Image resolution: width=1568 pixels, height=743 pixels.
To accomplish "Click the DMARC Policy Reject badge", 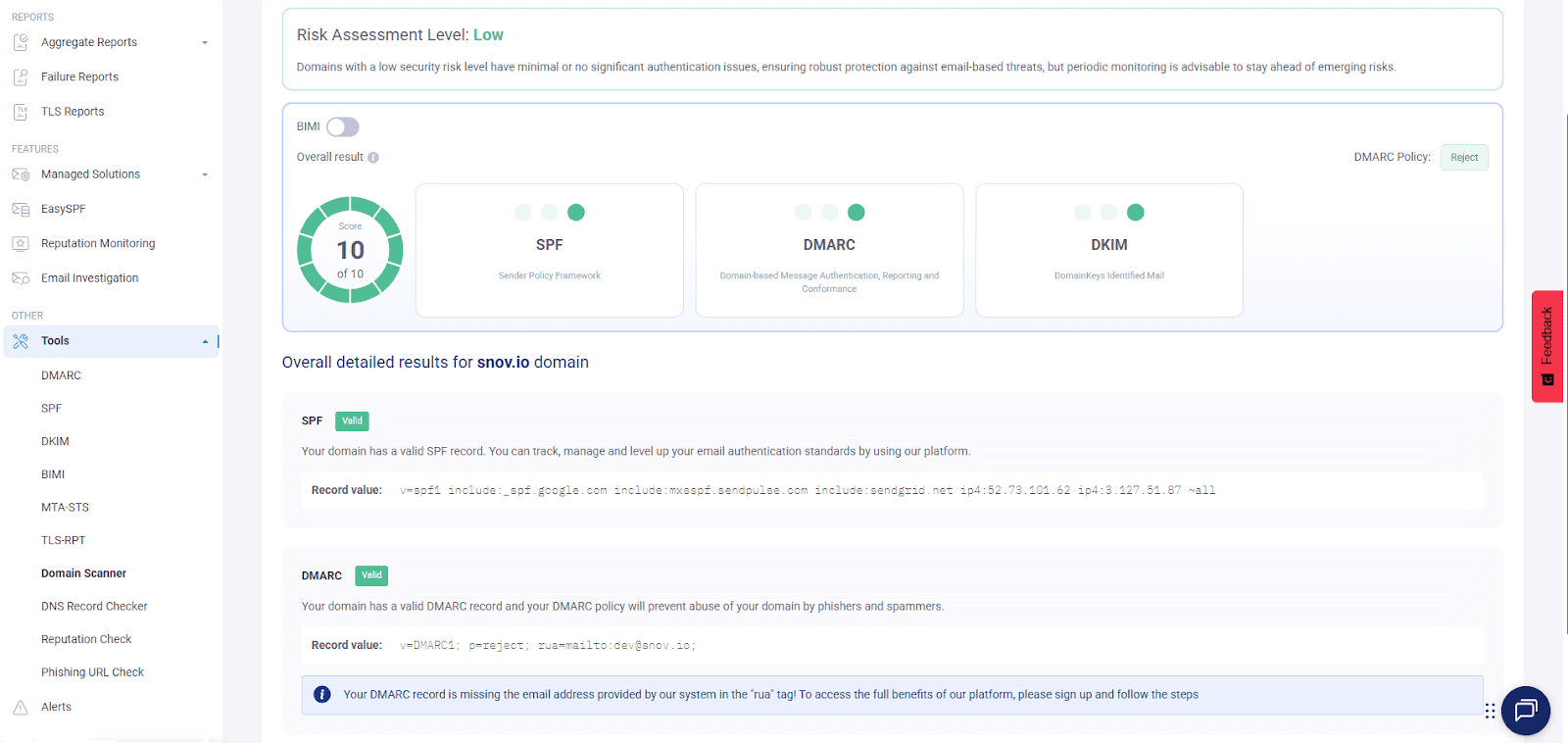I will (1463, 158).
